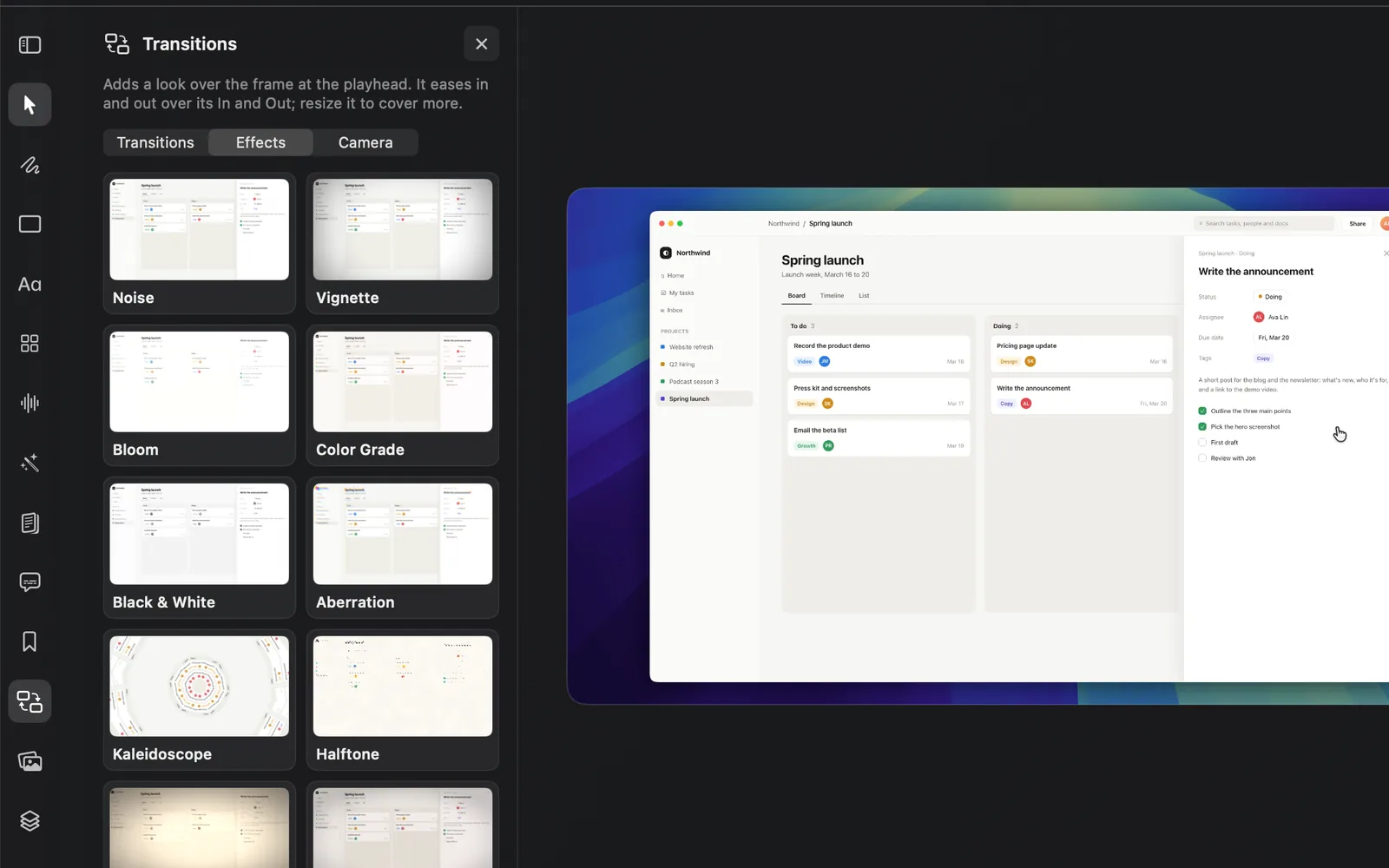Choose the Vignette effect preset
The height and width of the screenshot is (868, 1389).
tap(403, 243)
